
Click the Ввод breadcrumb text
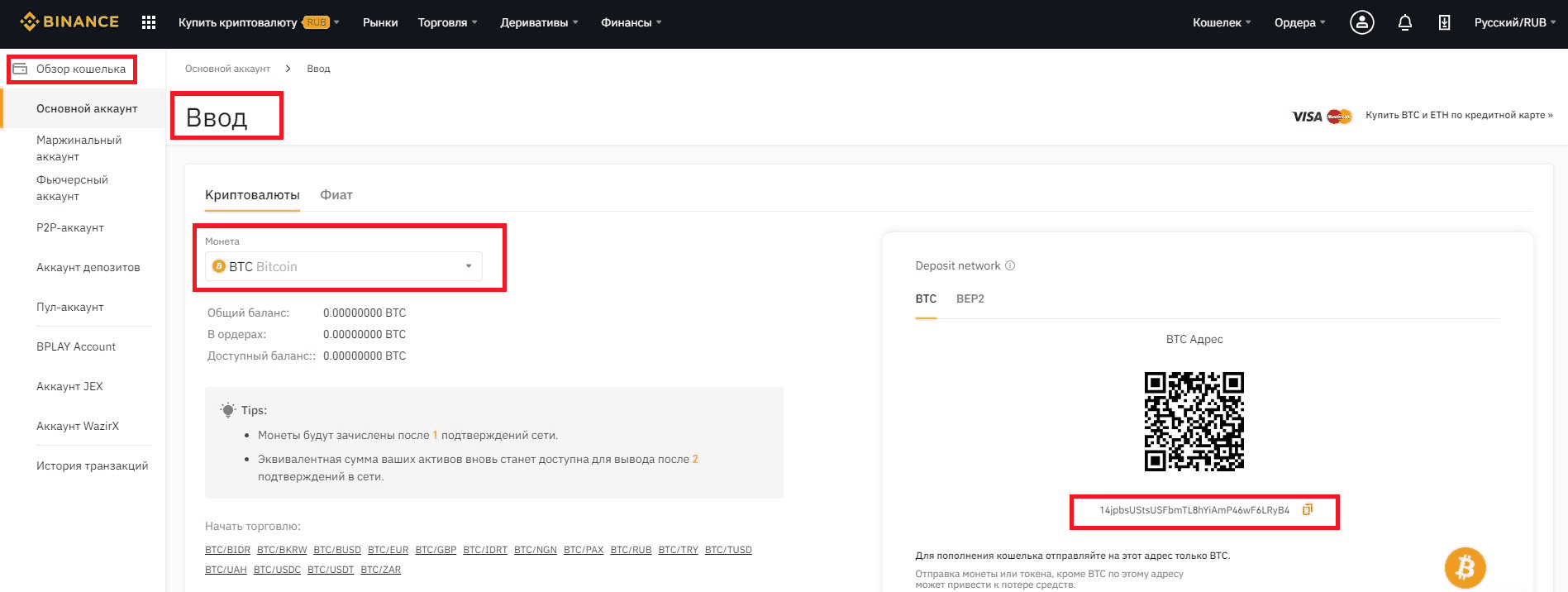point(318,69)
